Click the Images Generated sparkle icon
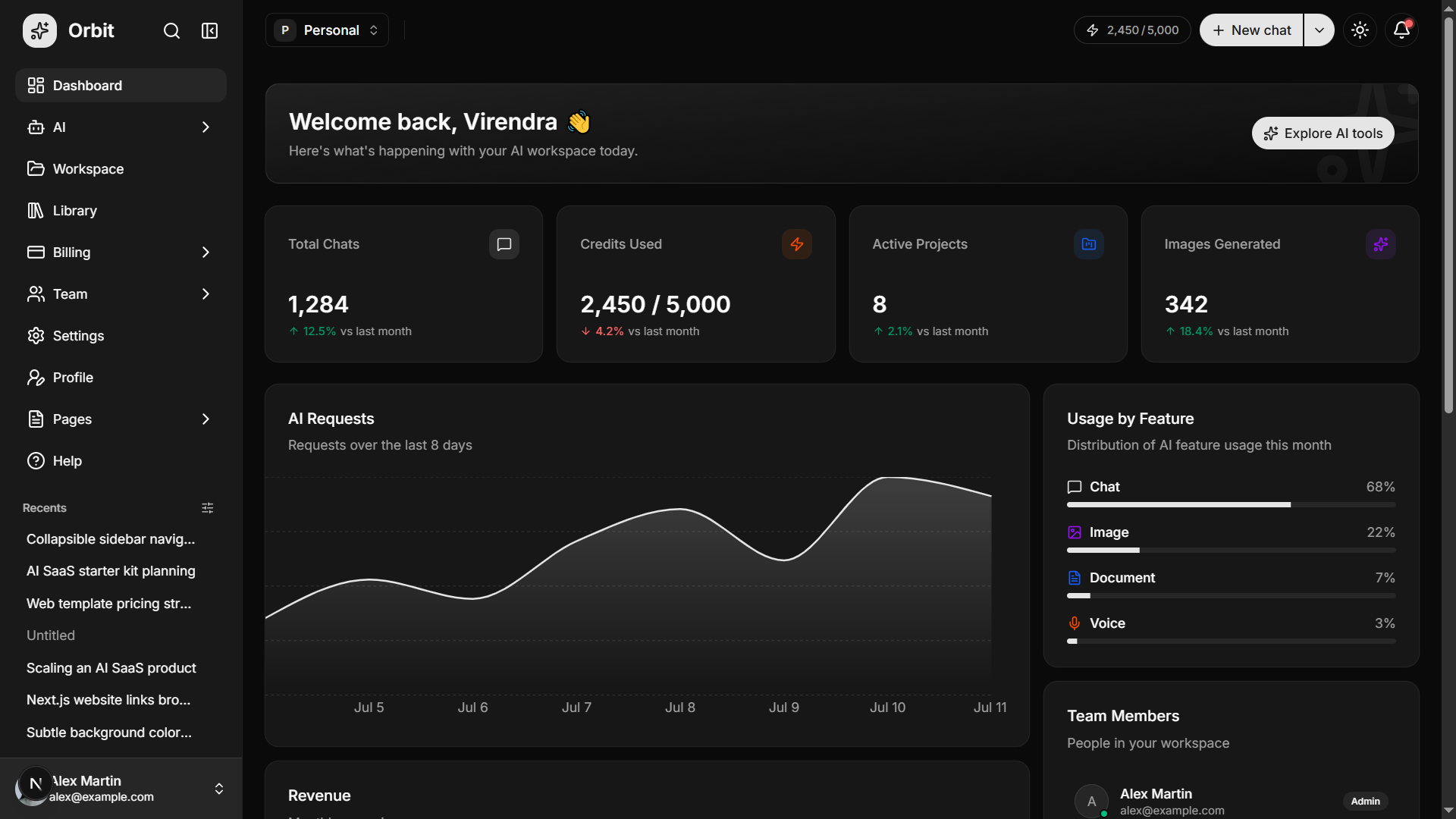 1381,244
